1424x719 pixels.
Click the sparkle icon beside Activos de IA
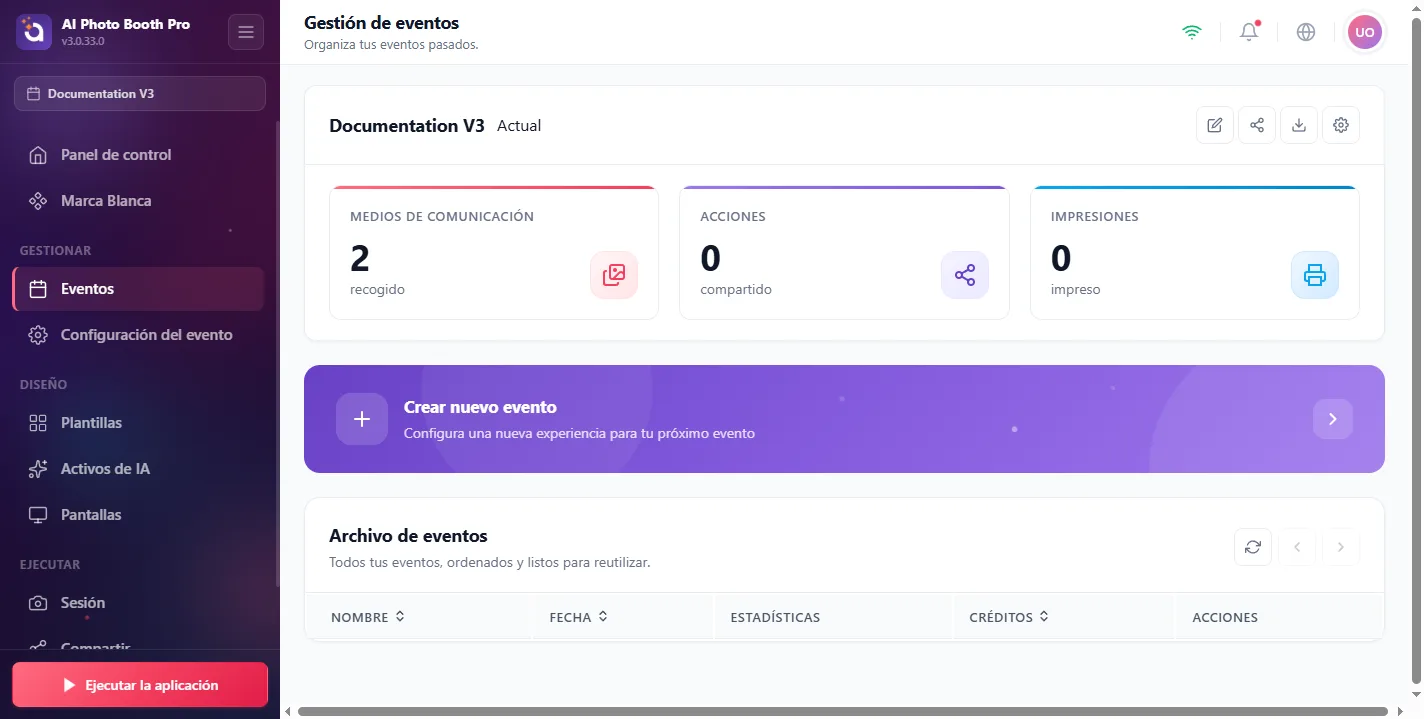click(x=38, y=469)
